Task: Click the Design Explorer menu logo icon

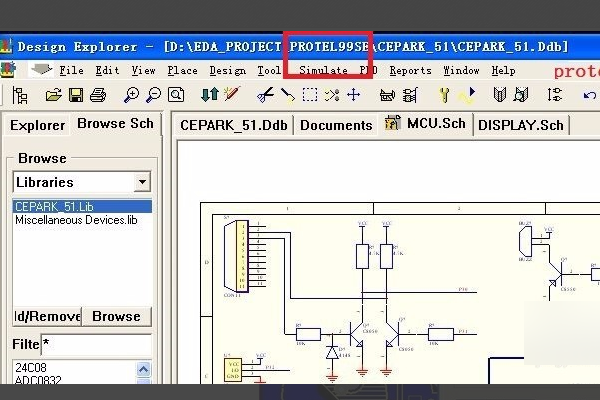Action: pyautogui.click(x=8, y=70)
